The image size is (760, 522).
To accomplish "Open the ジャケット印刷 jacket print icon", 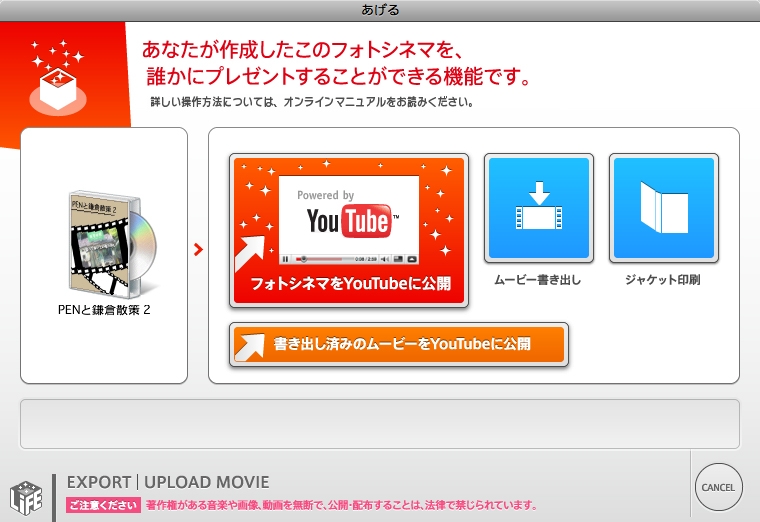I will tap(664, 208).
